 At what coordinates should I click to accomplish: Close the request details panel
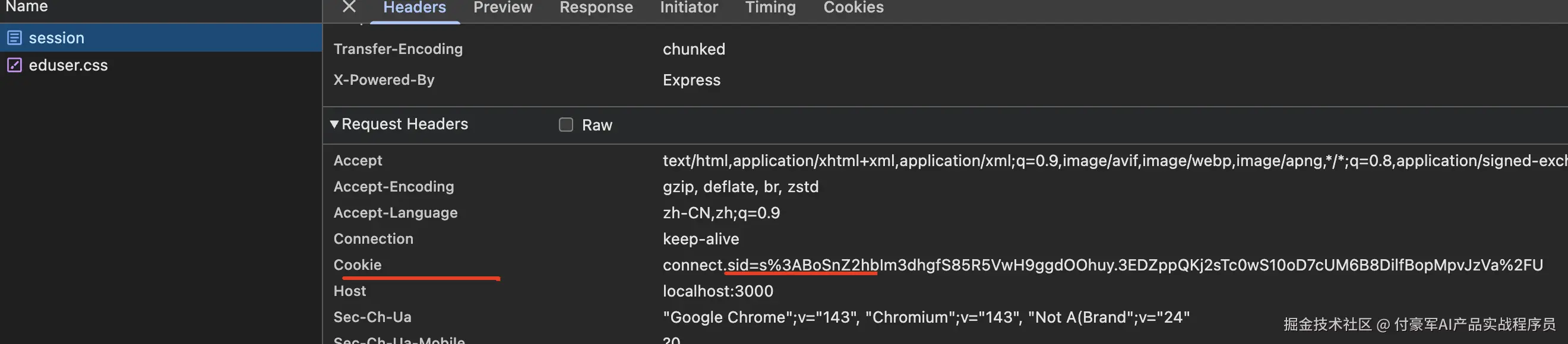click(x=349, y=7)
